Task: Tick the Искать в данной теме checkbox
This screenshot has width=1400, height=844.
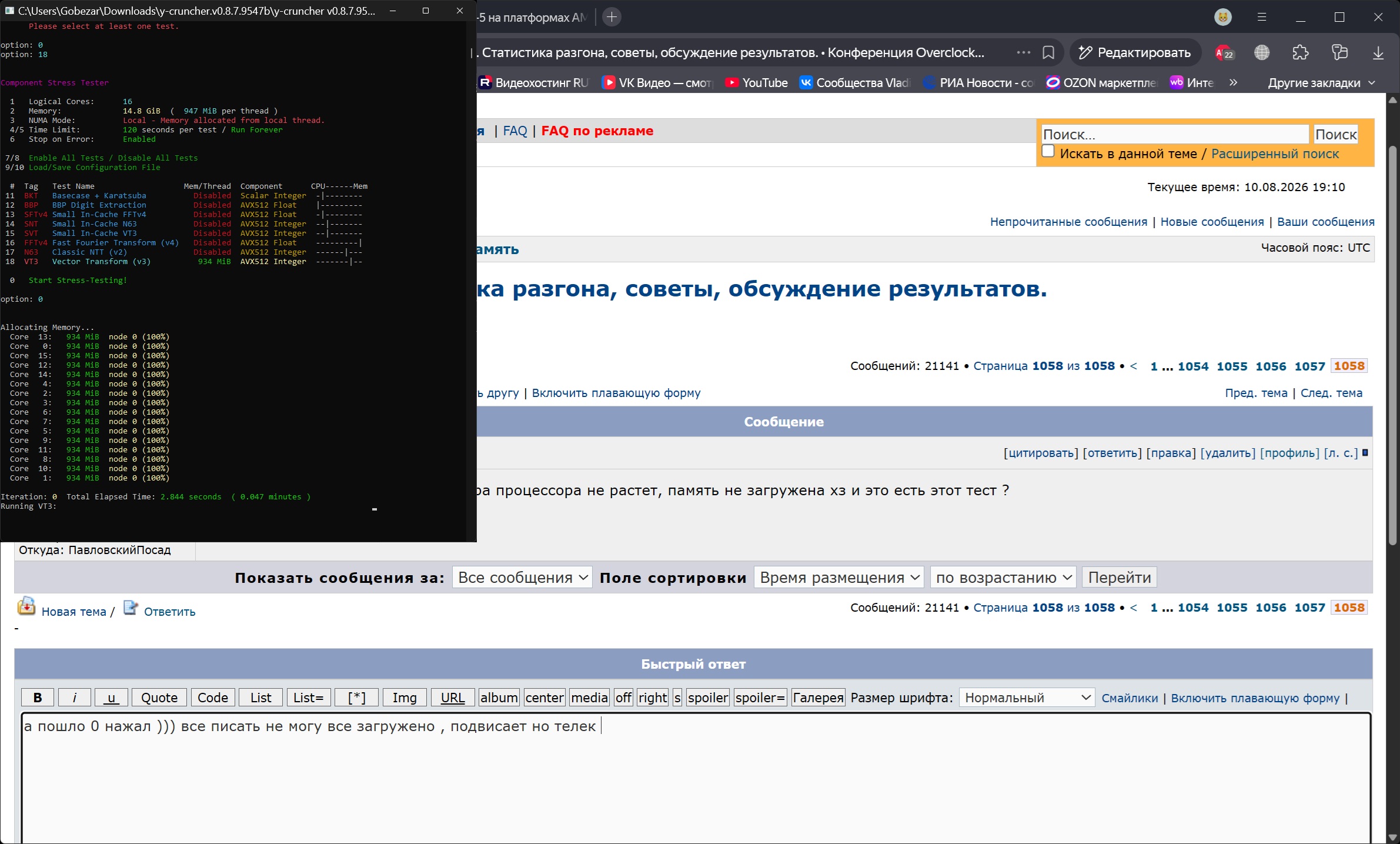Action: 1048,151
